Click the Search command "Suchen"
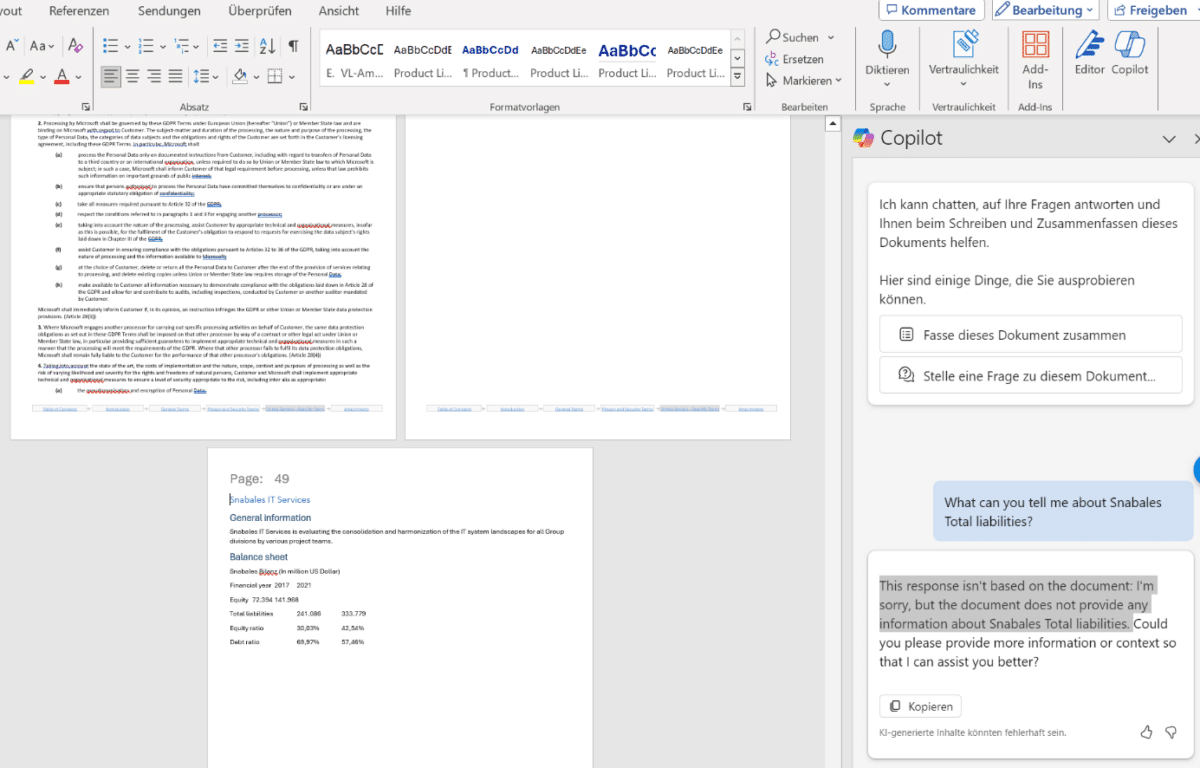This screenshot has height=768, width=1200. (792, 37)
